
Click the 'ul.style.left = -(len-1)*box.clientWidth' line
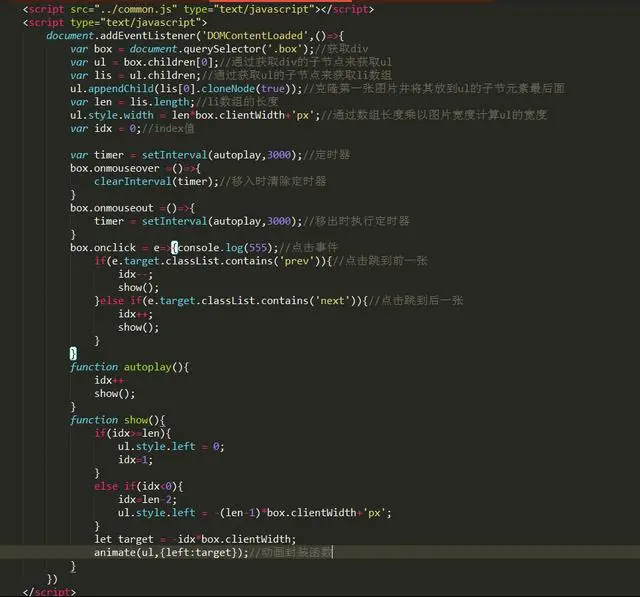(255, 513)
